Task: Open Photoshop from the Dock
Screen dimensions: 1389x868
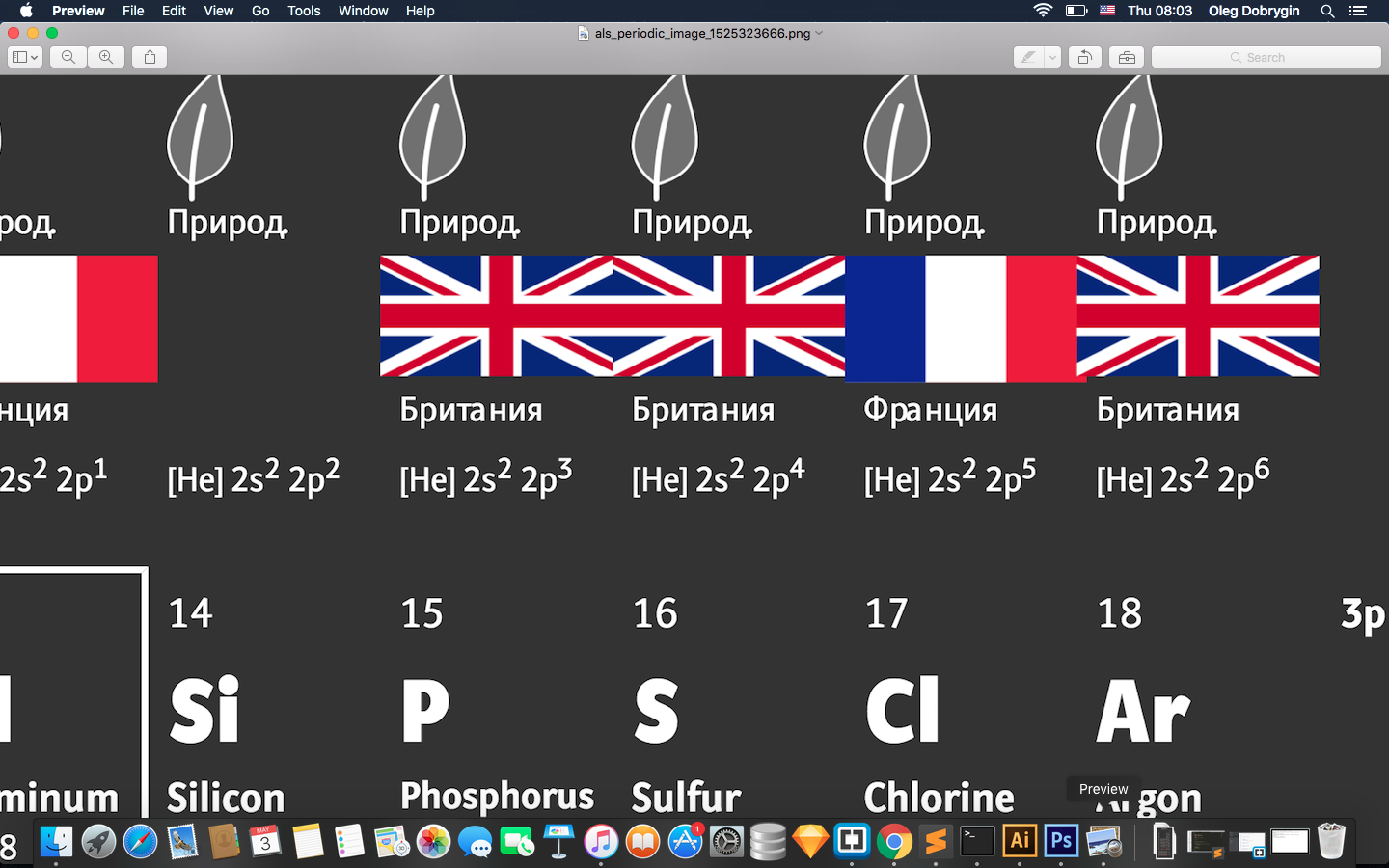Action: pos(1061,841)
